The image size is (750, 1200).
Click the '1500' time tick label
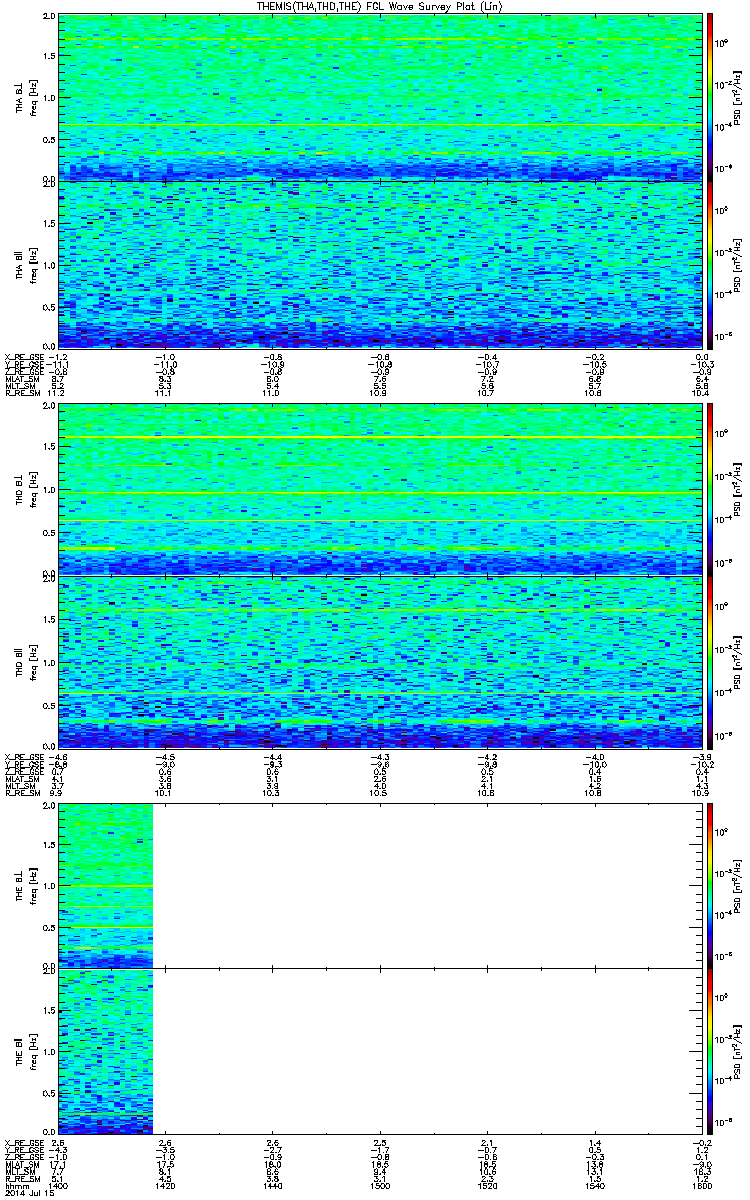tap(379, 1185)
